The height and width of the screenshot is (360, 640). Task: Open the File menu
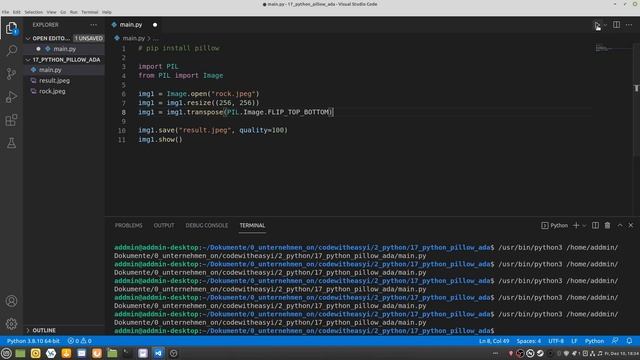tap(5, 12)
